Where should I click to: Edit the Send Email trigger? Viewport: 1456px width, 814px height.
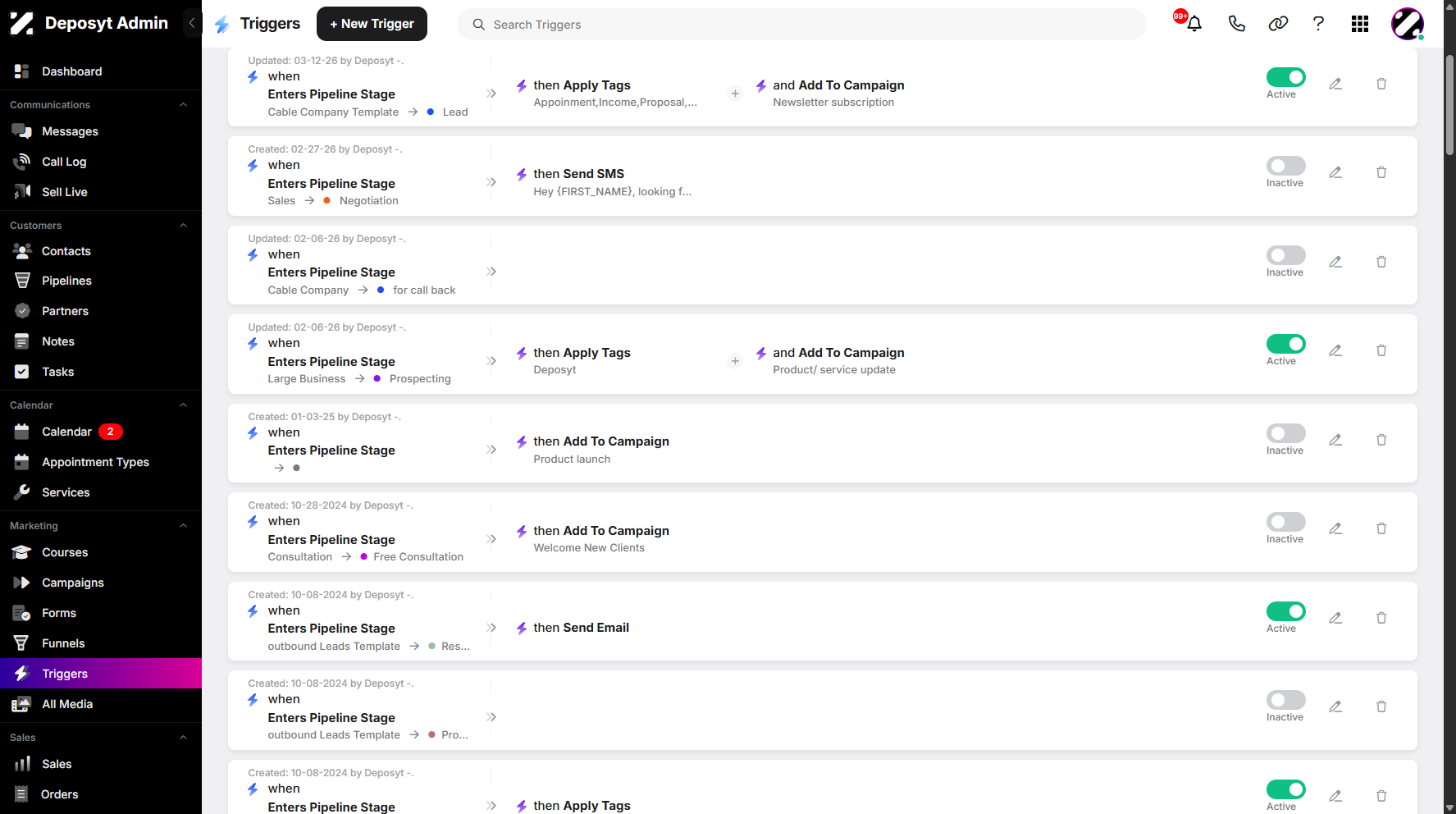tap(1335, 618)
